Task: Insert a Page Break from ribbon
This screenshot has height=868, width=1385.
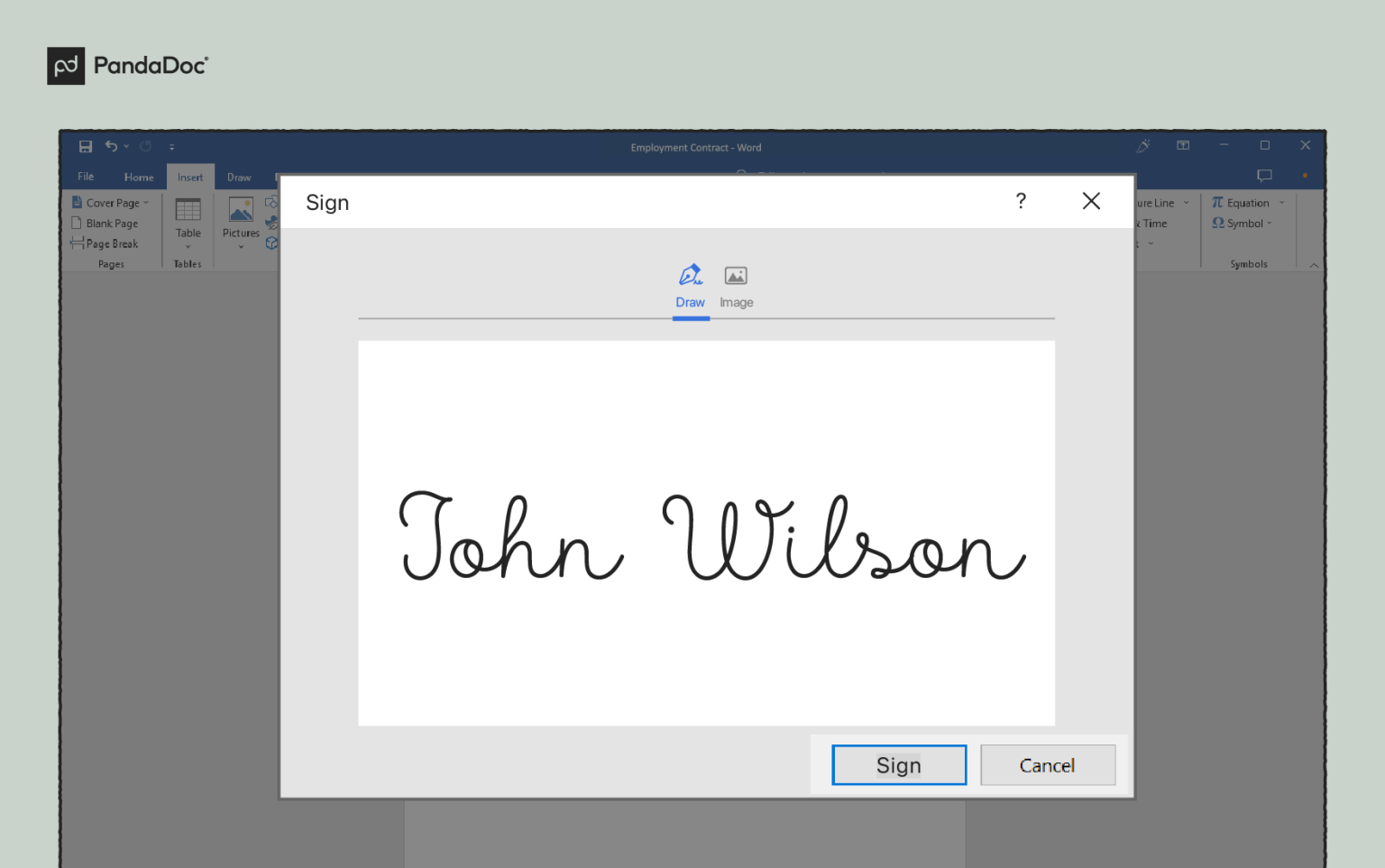Action: click(105, 243)
